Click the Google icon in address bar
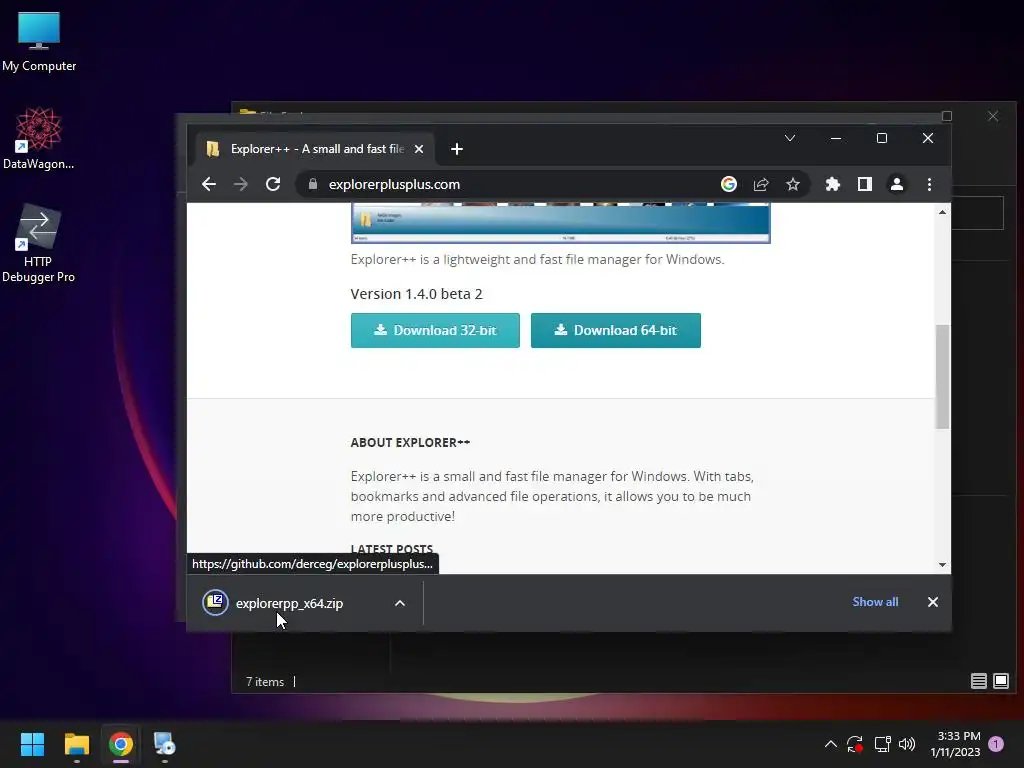This screenshot has height=768, width=1024. pos(729,185)
